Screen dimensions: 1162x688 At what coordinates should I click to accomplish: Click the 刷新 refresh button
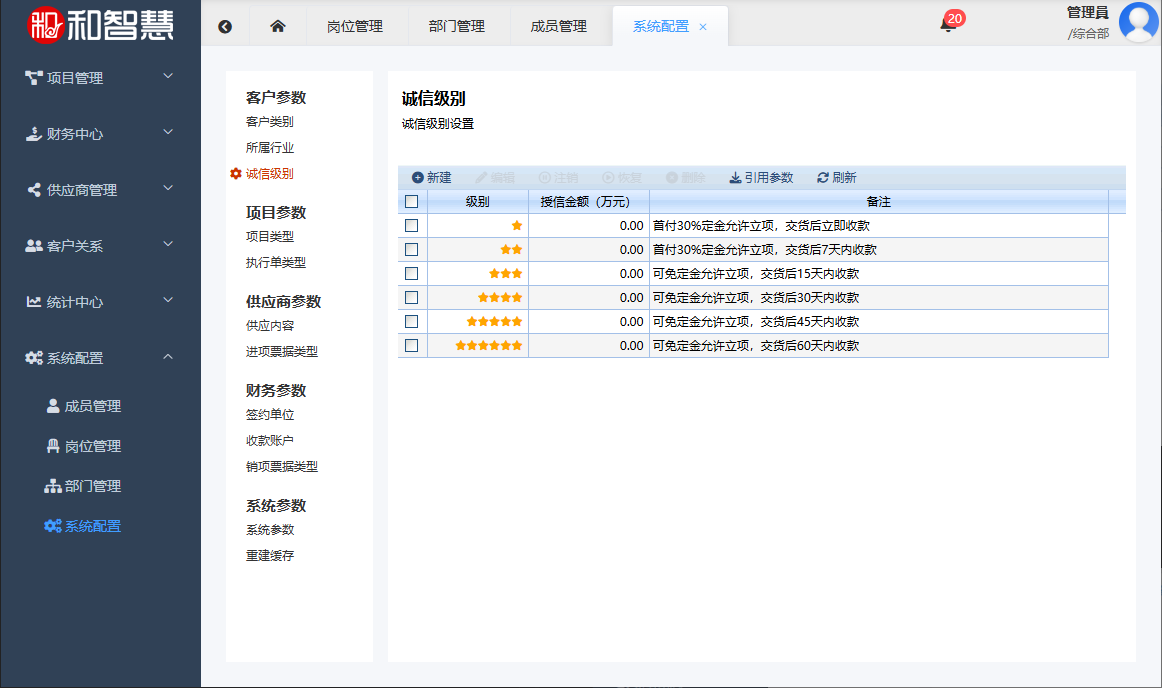[837, 178]
